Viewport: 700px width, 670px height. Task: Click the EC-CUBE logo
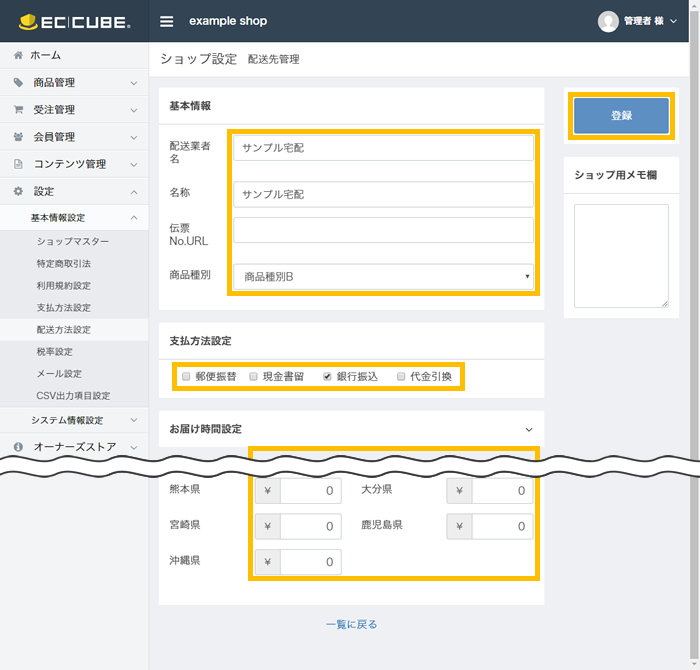coord(75,21)
